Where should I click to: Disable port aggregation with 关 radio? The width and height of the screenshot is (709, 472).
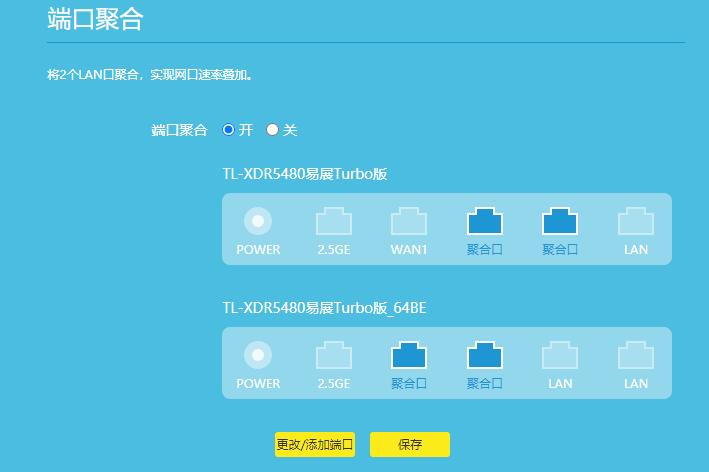pos(272,130)
